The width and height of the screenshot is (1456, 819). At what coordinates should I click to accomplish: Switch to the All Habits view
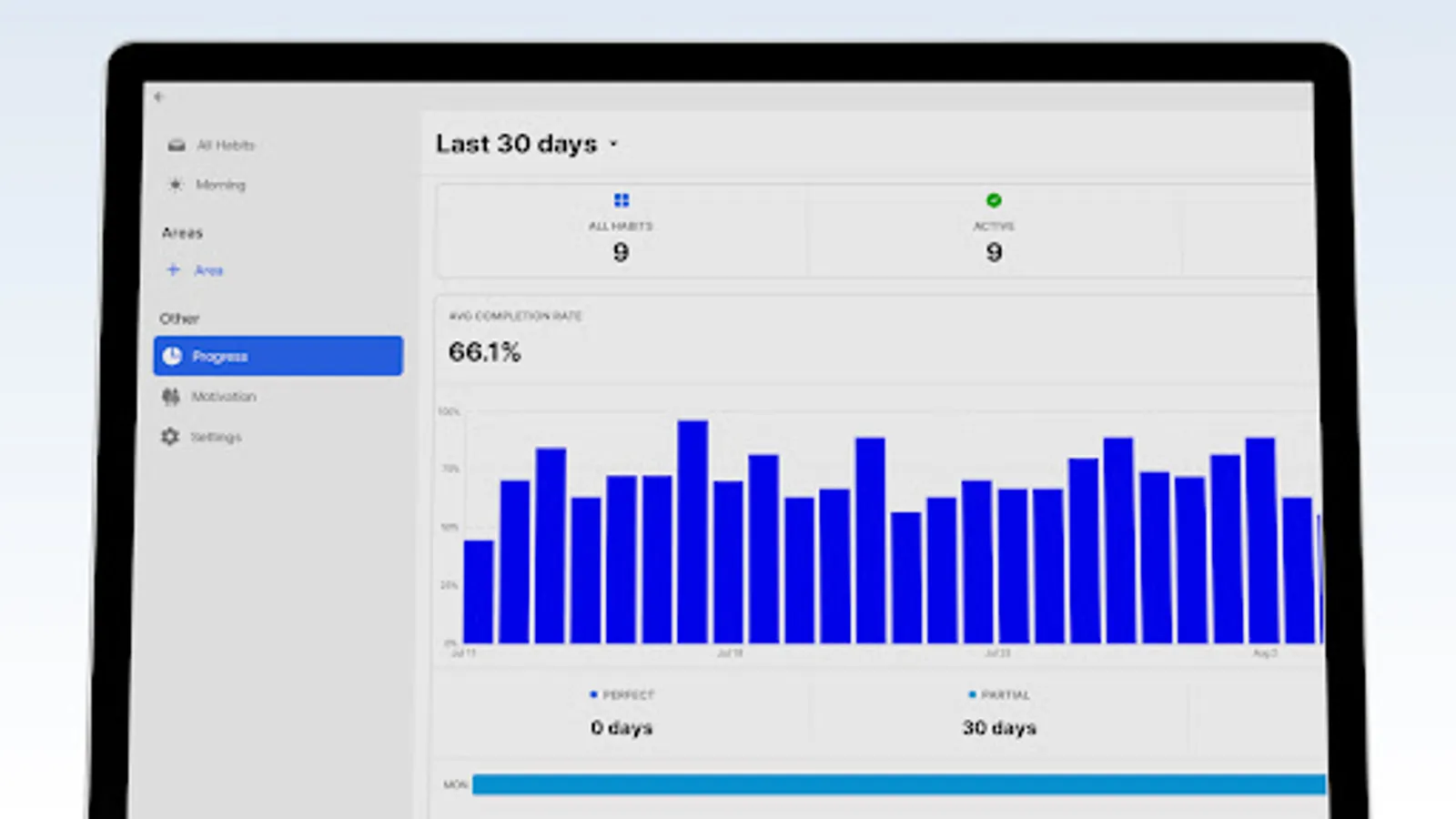[225, 144]
